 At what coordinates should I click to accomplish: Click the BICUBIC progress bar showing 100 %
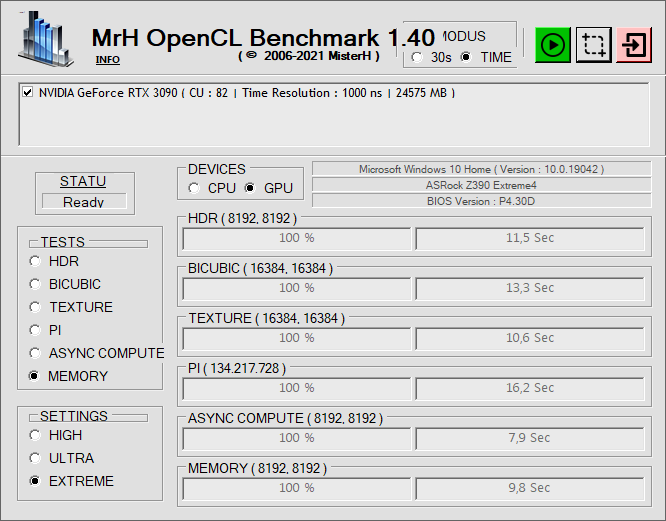[x=297, y=288]
